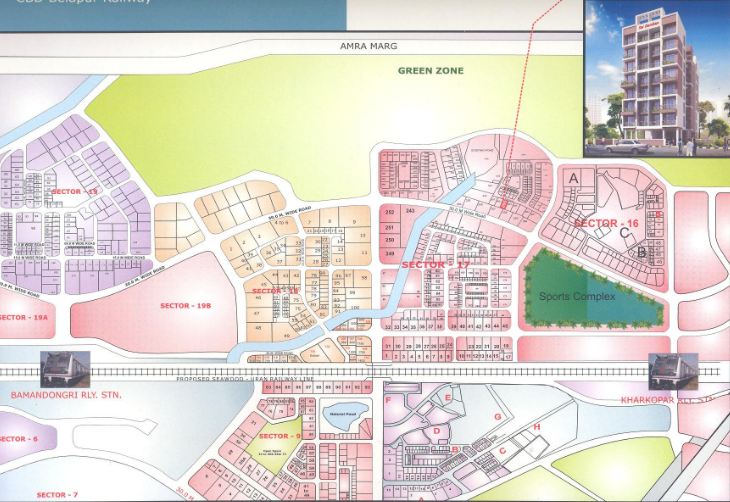Select plot number 250 in Sector 17
The width and height of the screenshot is (730, 502).
pyautogui.click(x=390, y=240)
